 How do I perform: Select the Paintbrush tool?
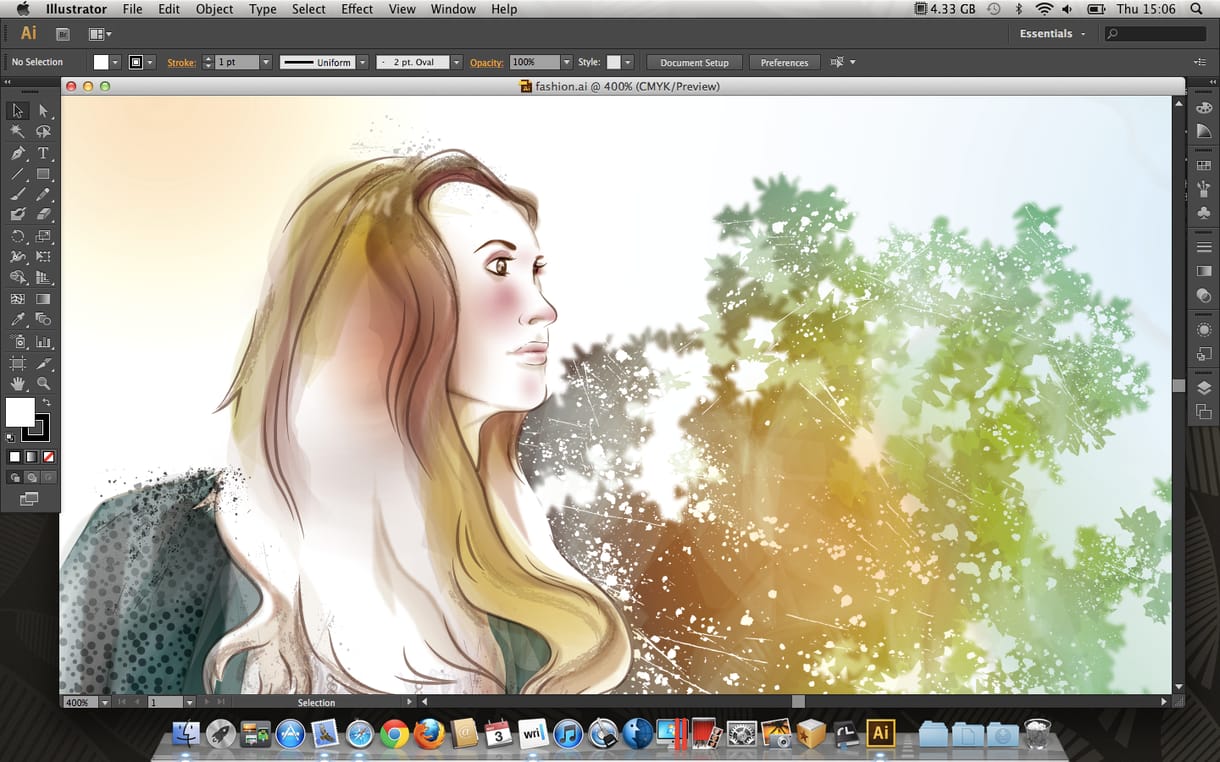tap(18, 195)
